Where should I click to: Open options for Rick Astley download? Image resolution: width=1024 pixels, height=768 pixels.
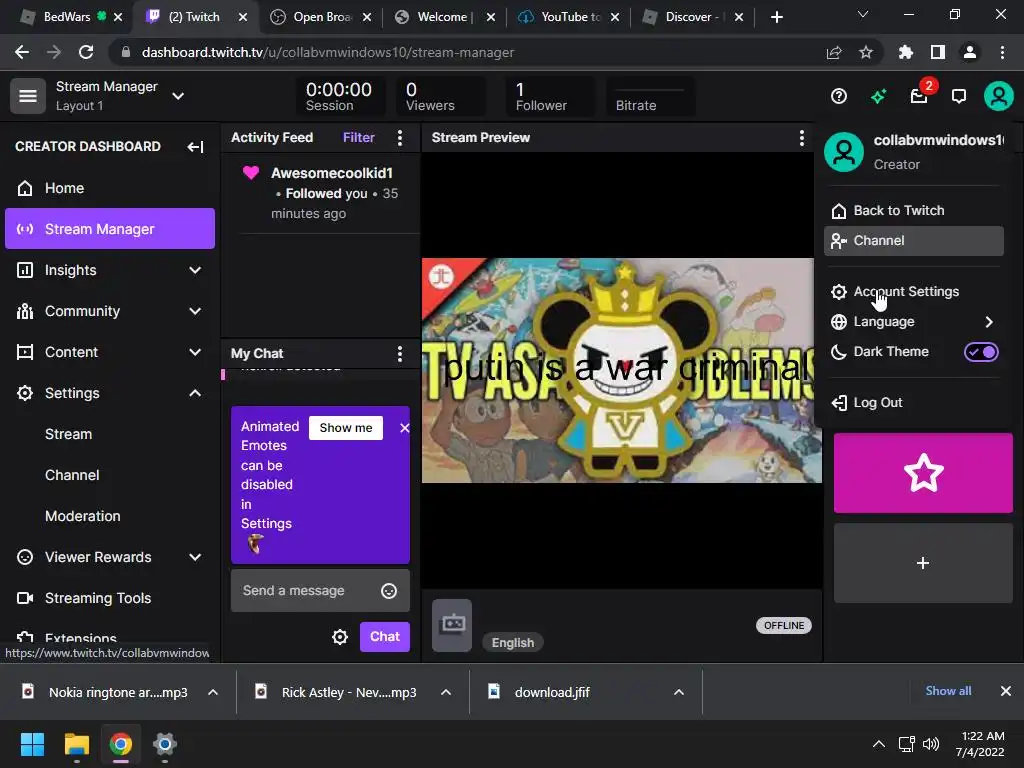[446, 692]
